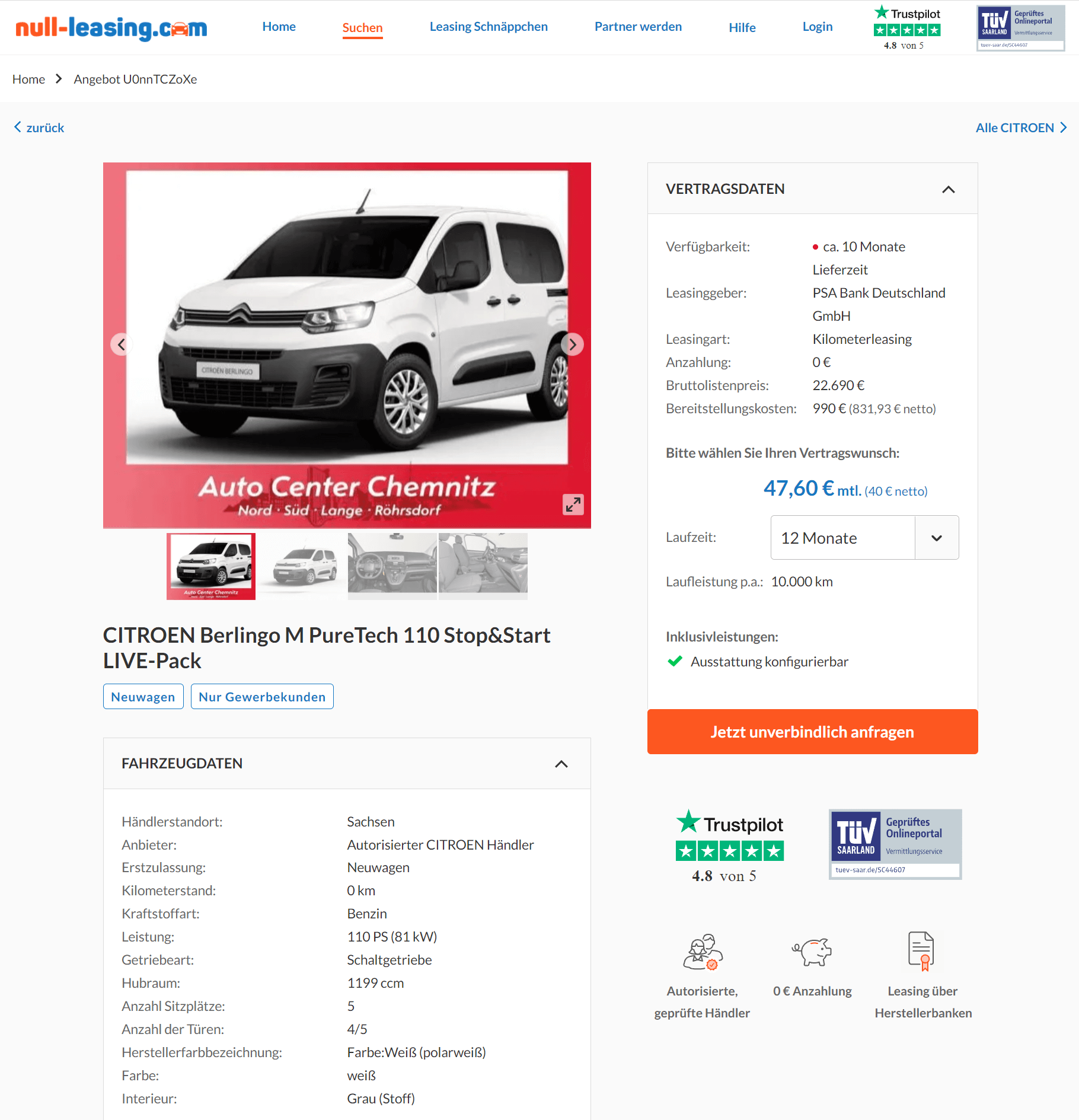
Task: Advance to next car image arrow
Action: tap(572, 344)
